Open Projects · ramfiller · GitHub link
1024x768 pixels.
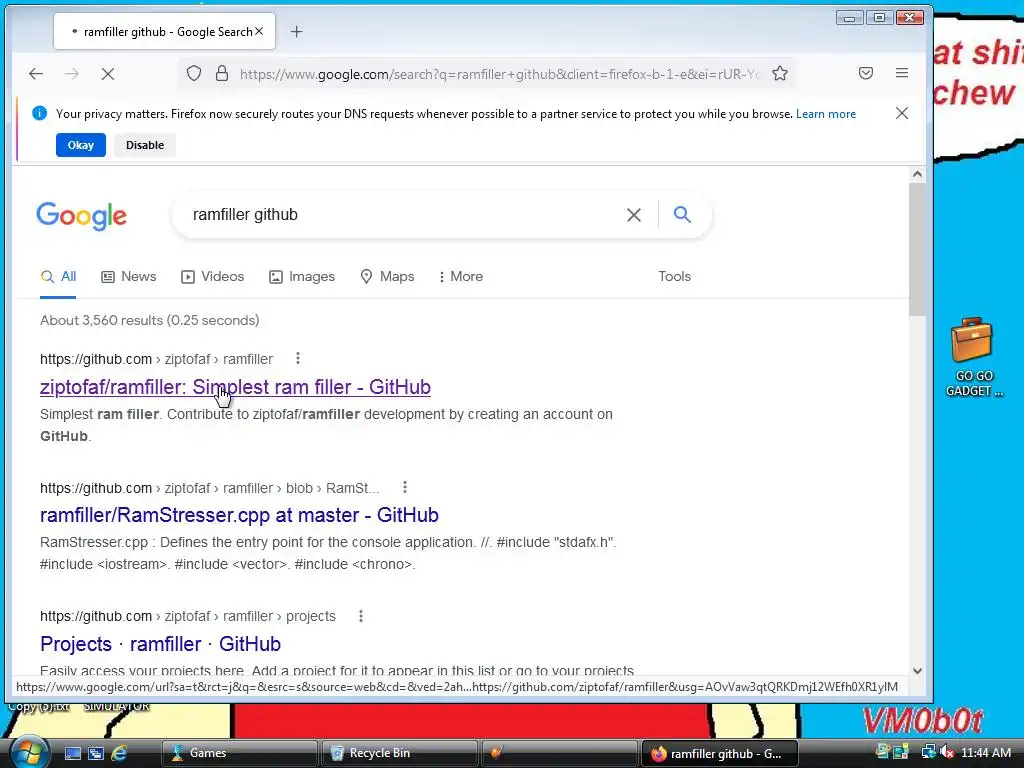(x=160, y=644)
